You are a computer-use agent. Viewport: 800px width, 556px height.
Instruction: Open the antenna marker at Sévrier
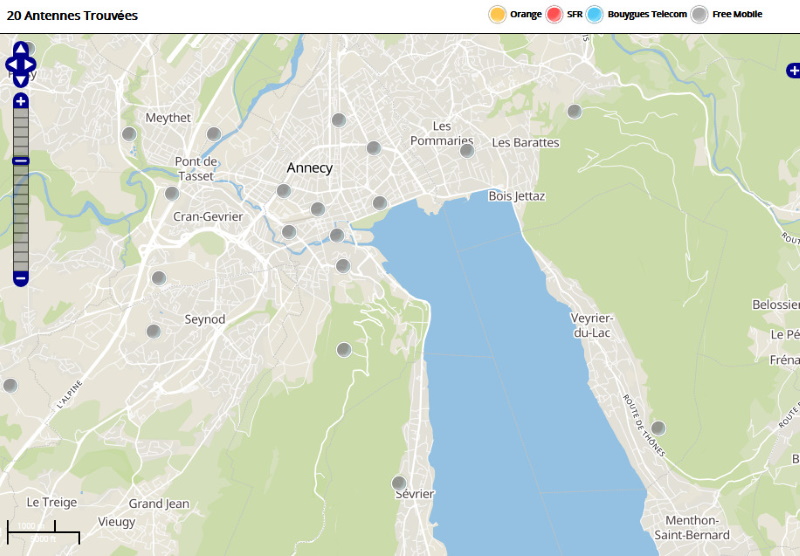pyautogui.click(x=399, y=483)
